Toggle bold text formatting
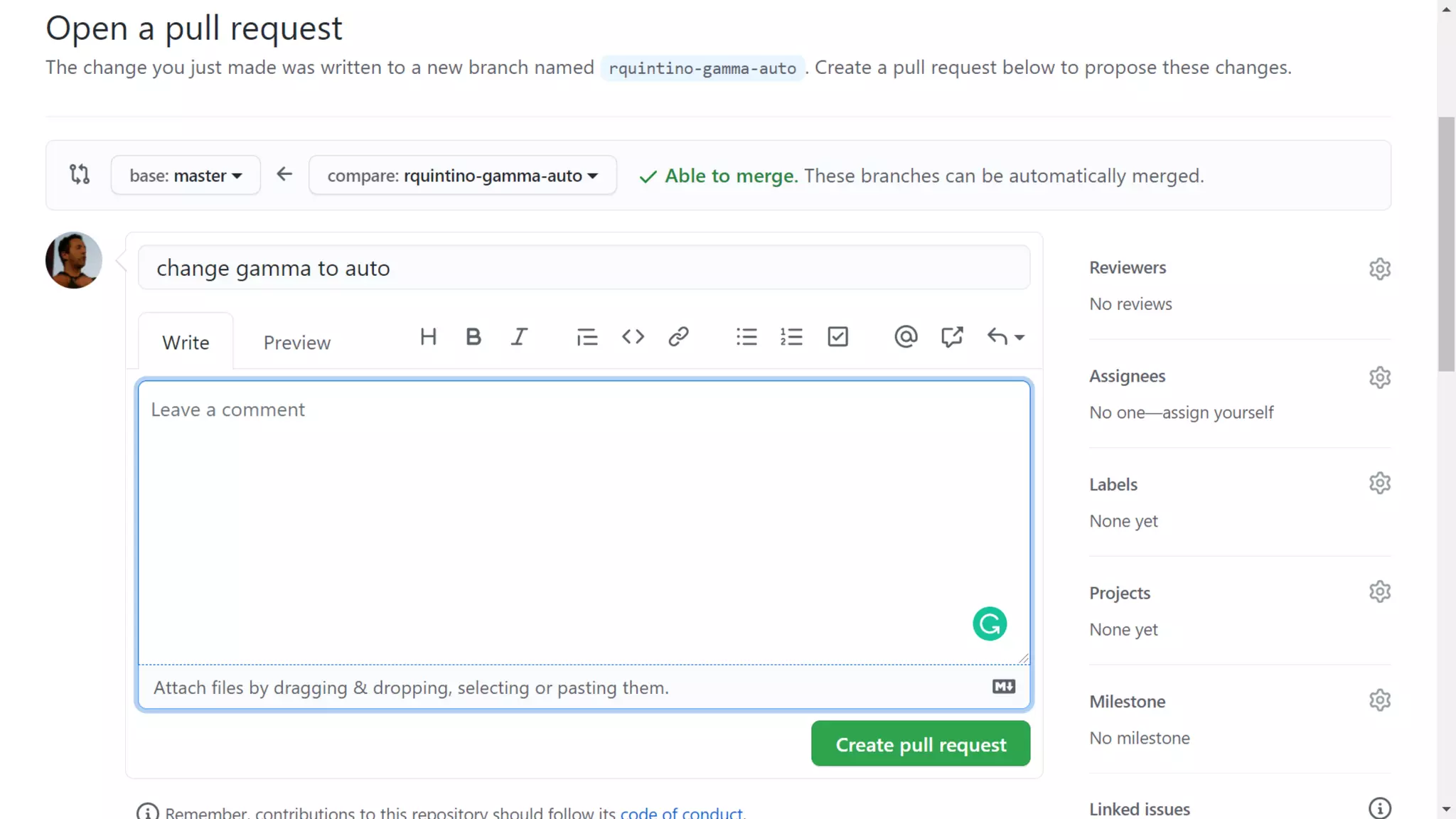The height and width of the screenshot is (819, 1456). point(473,337)
